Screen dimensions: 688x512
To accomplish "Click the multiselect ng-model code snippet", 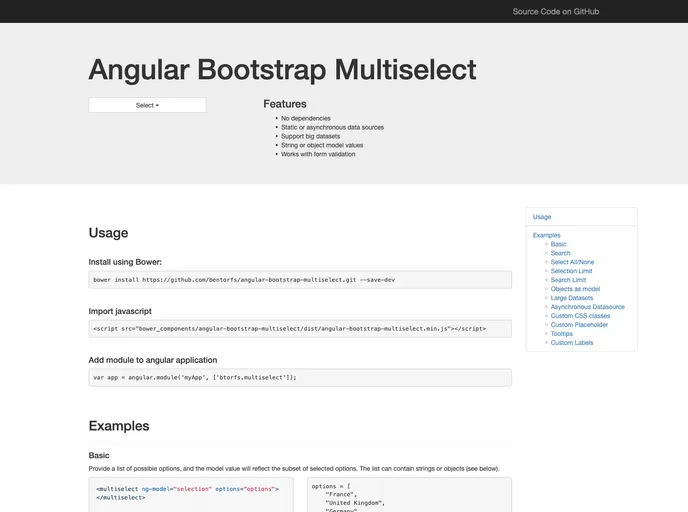I will 191,494.
